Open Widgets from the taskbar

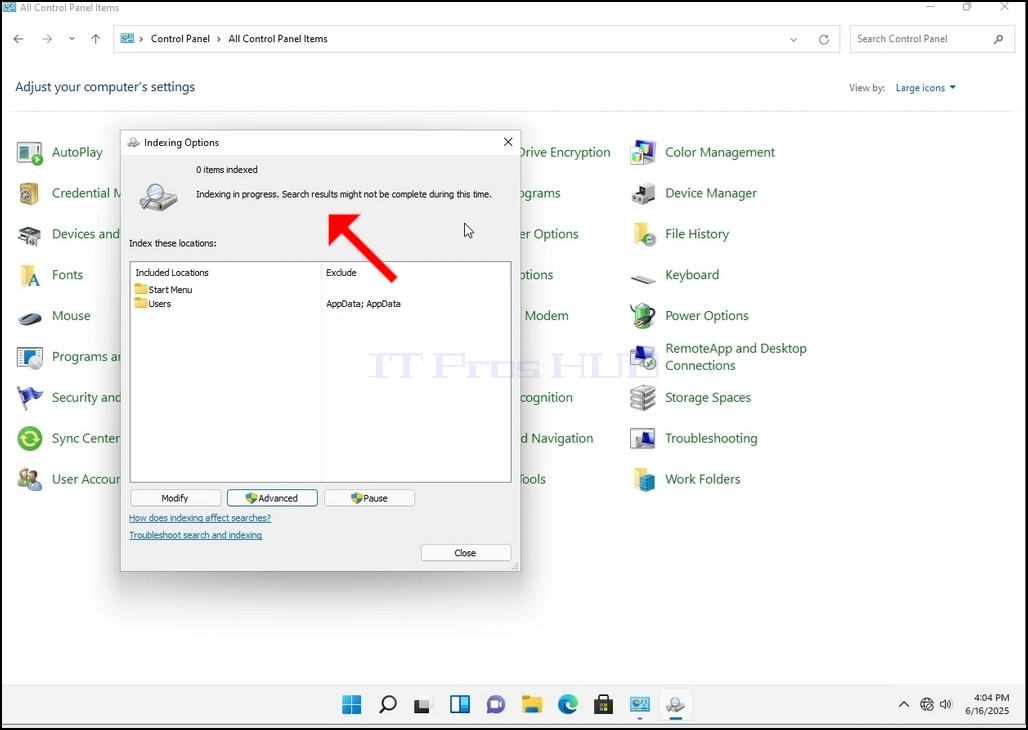(460, 705)
